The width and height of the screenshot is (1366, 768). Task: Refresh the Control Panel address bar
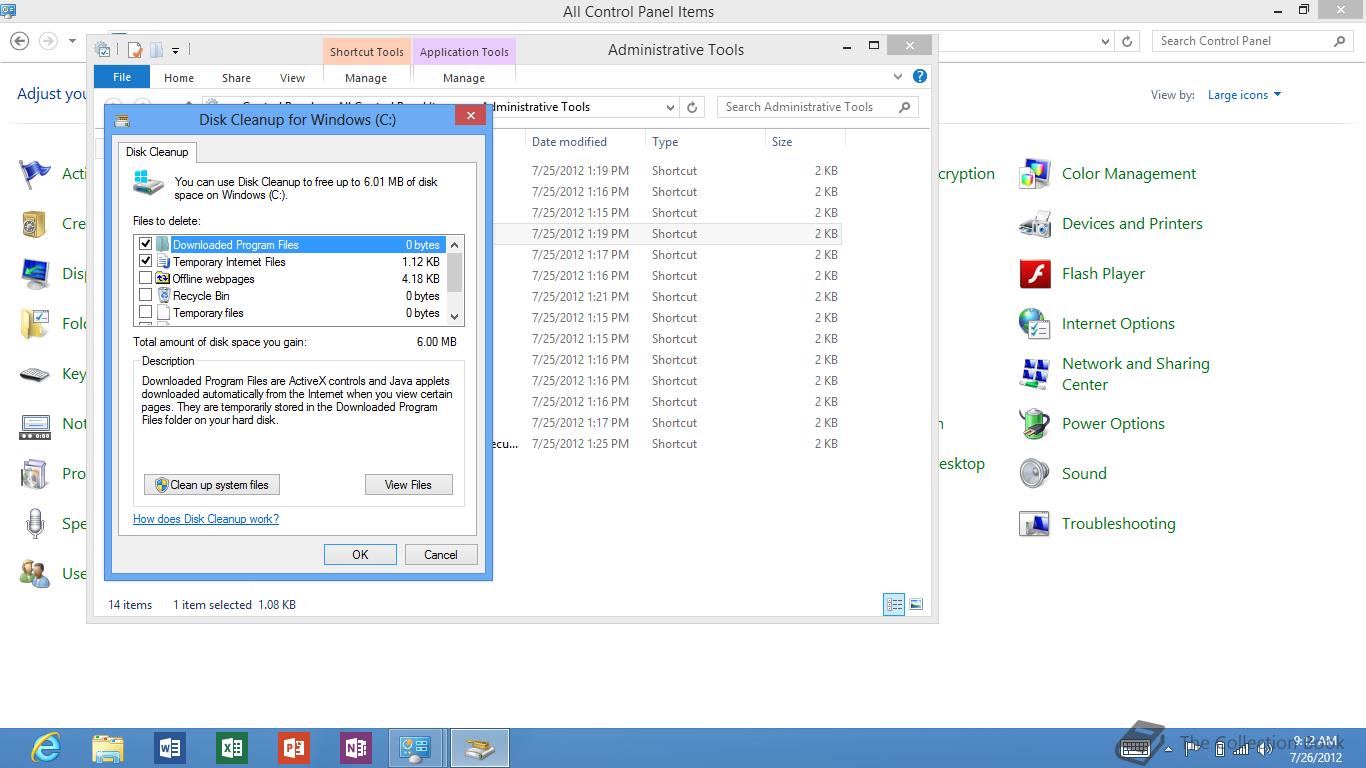[x=1127, y=41]
